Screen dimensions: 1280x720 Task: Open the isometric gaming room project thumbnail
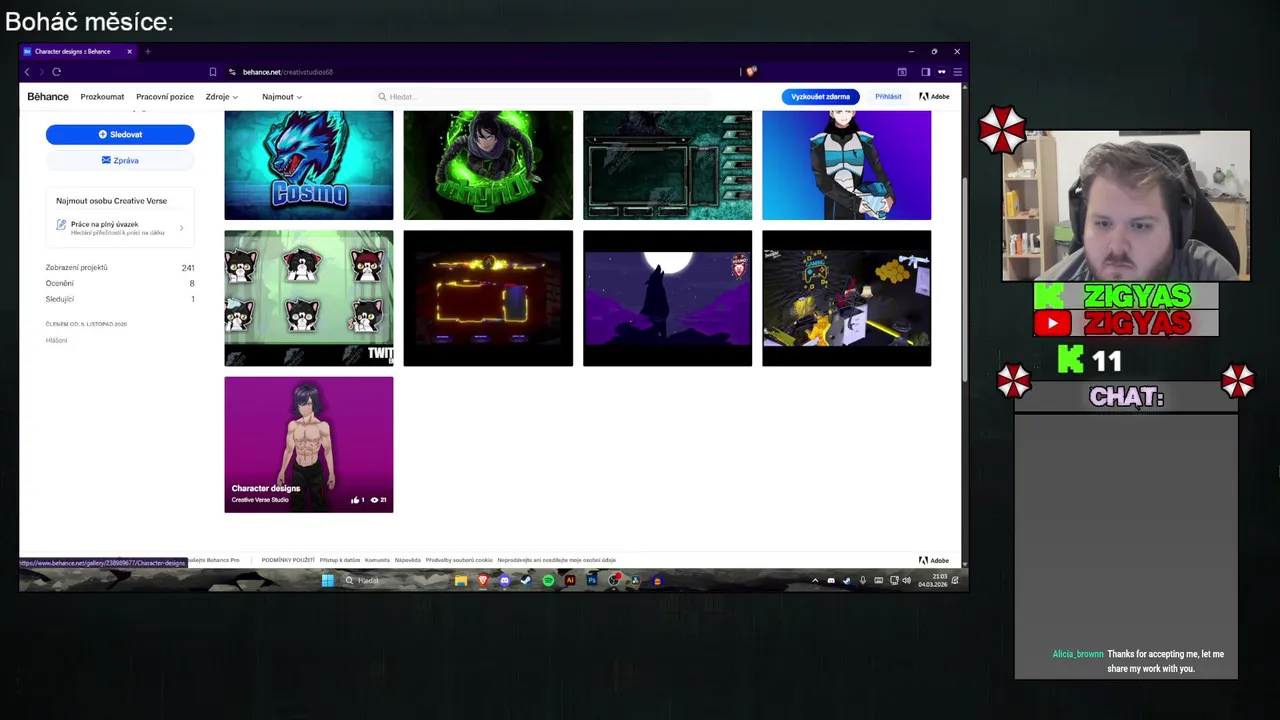pyautogui.click(x=846, y=298)
